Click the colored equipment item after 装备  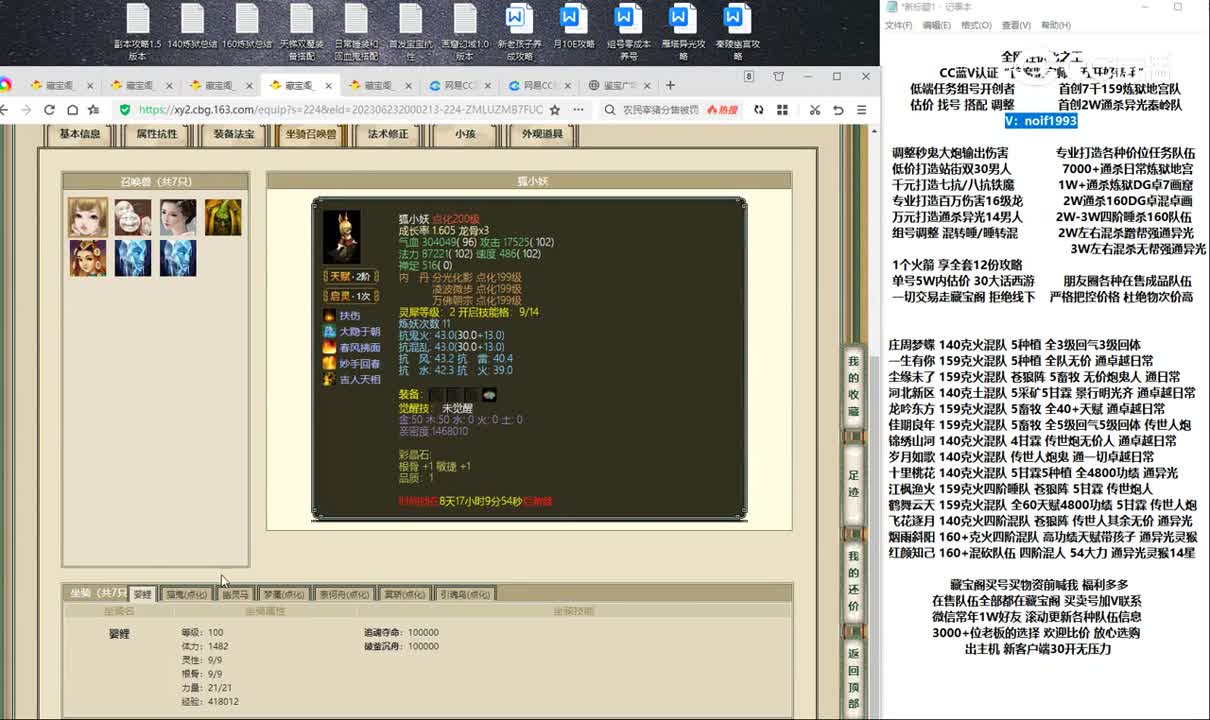click(x=488, y=394)
